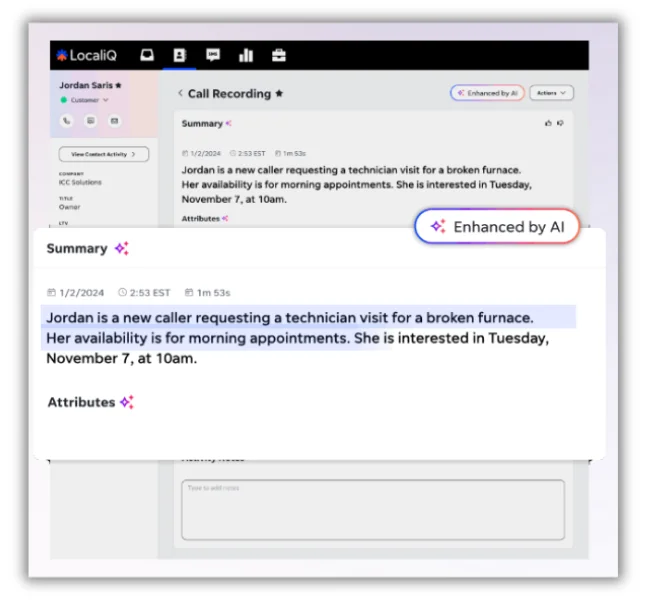652x600 pixels.
Task: Click the highlighted summary sentence about broken furnace
Action: (290, 318)
